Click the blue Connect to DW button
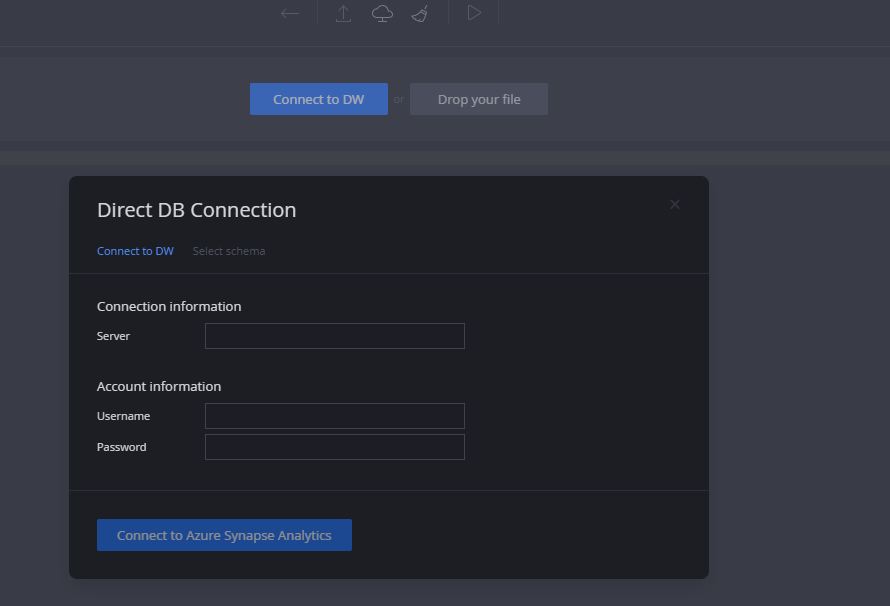 tap(319, 99)
